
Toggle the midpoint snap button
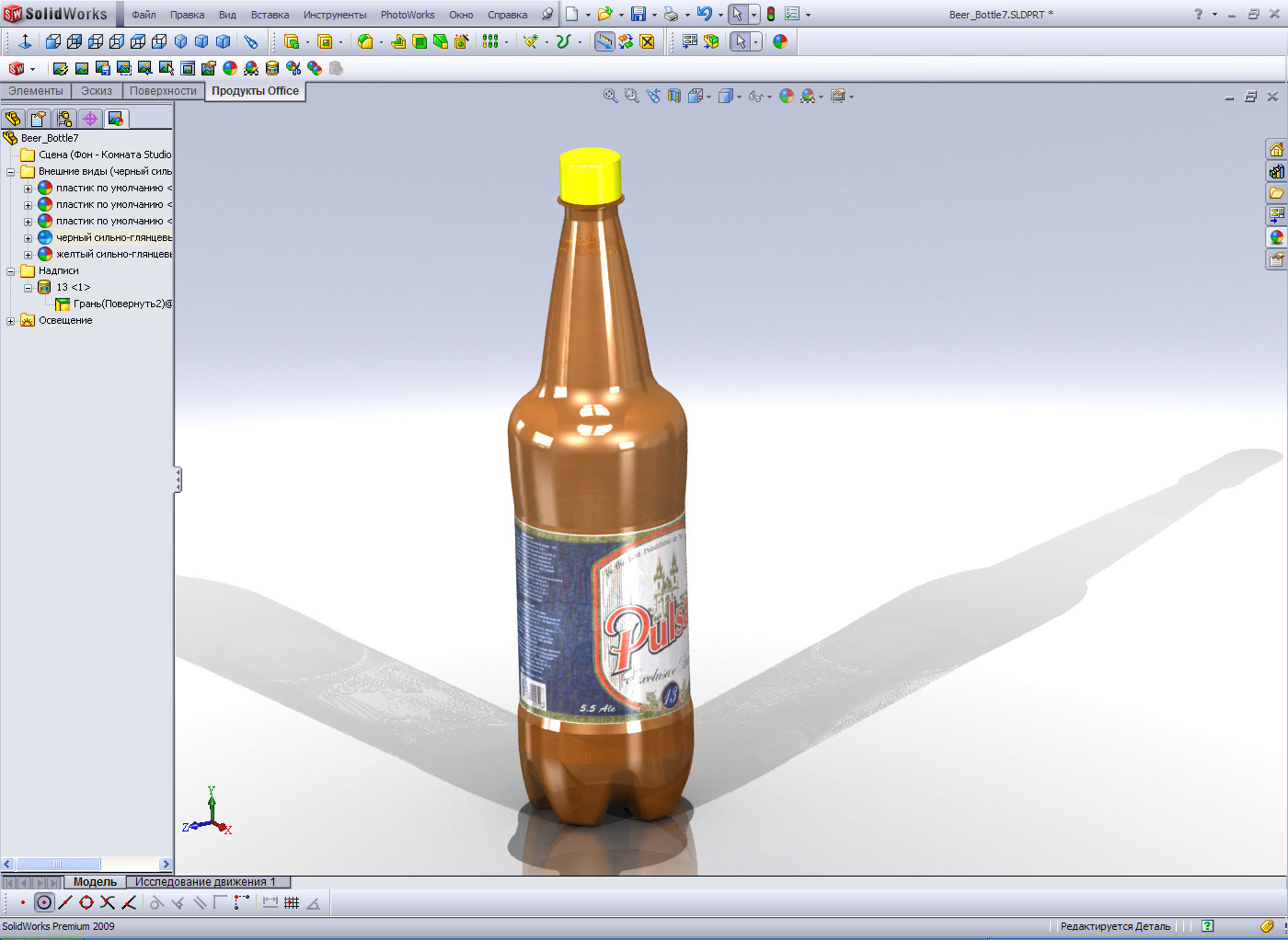click(64, 902)
